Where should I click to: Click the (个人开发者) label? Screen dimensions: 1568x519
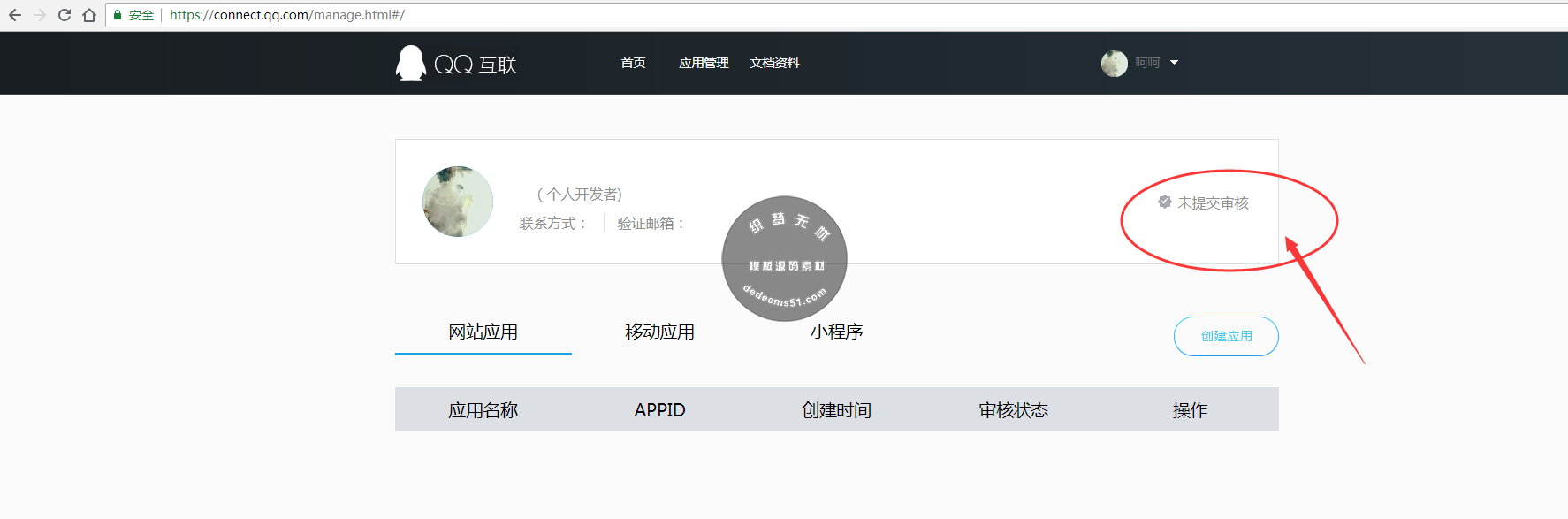pos(580,195)
